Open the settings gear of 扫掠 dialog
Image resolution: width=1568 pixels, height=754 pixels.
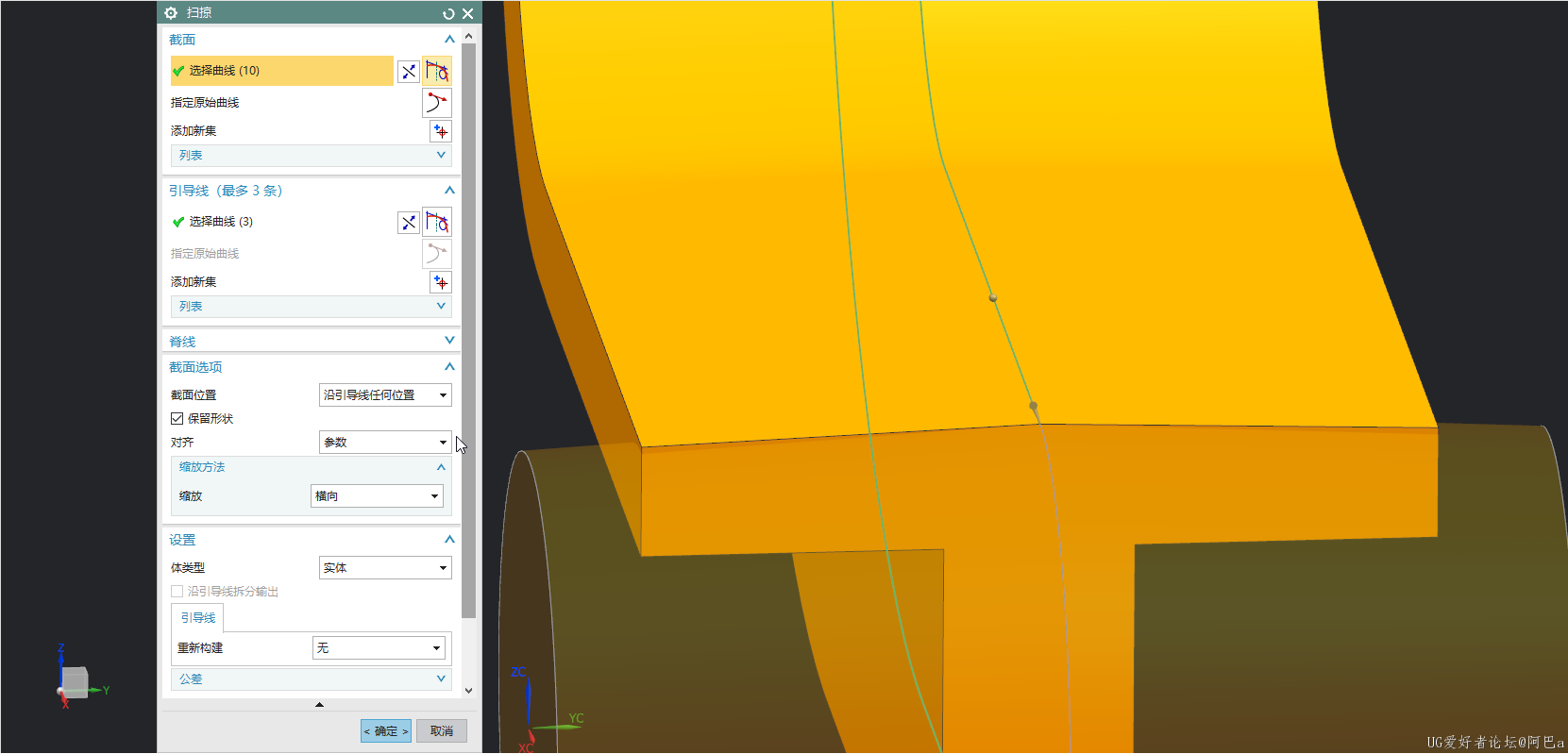pos(171,13)
